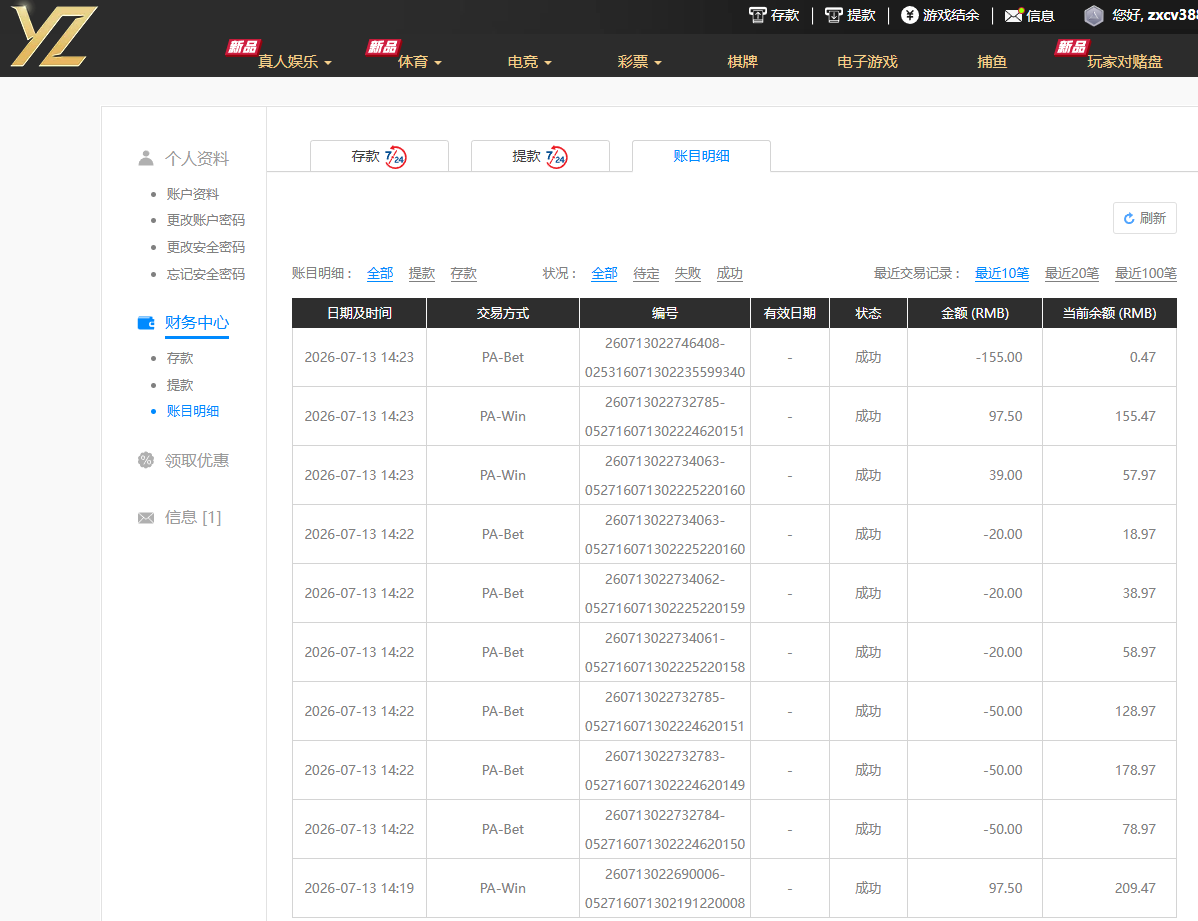
Task: Click the 0.47 balance cell
Action: click(x=1109, y=358)
